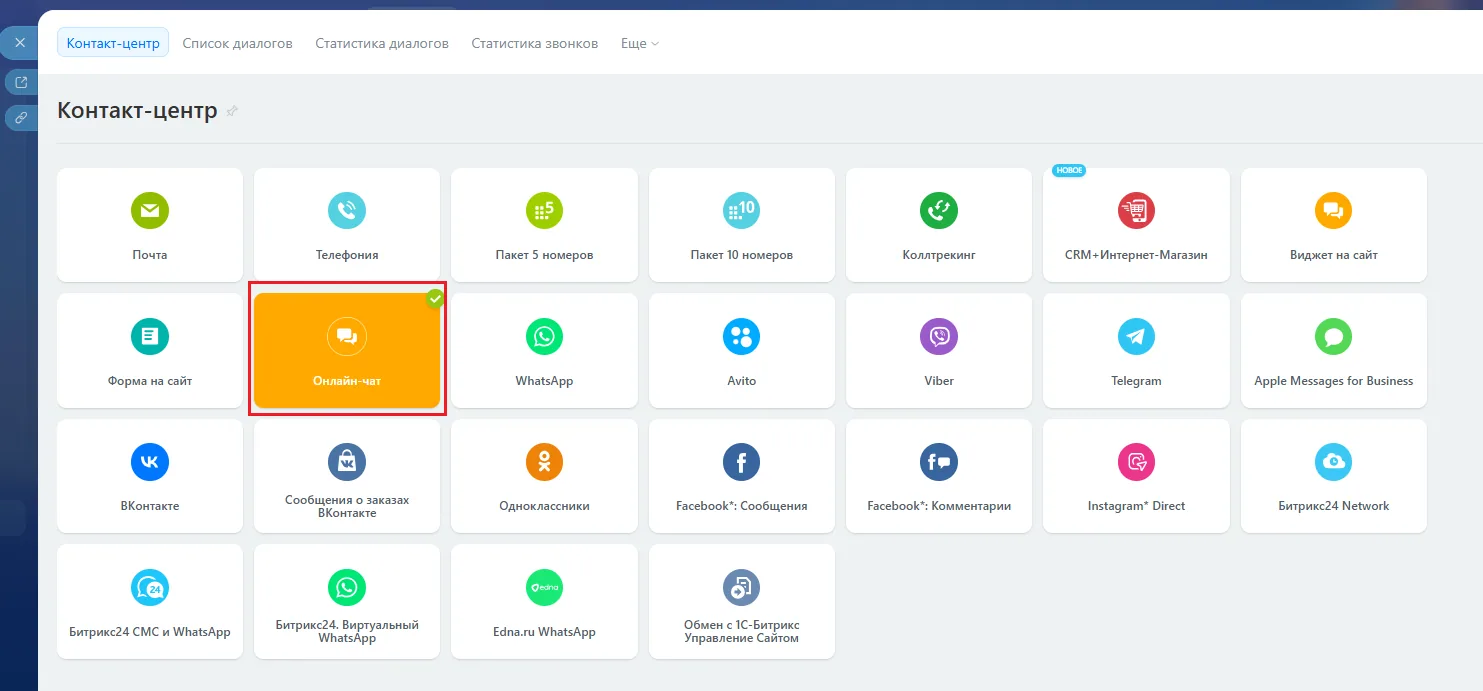Open the Почта mail channel icon
Viewport: 1483px width, 691px height.
pyautogui.click(x=150, y=211)
